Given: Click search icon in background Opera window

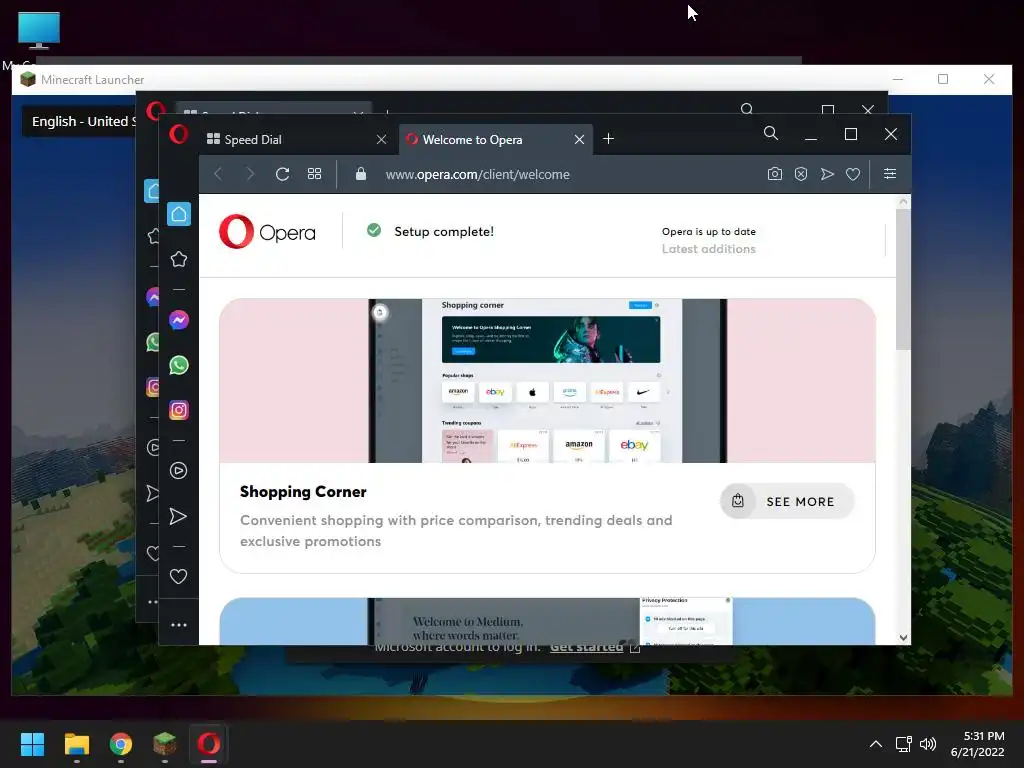Looking at the screenshot, I should coord(747,108).
